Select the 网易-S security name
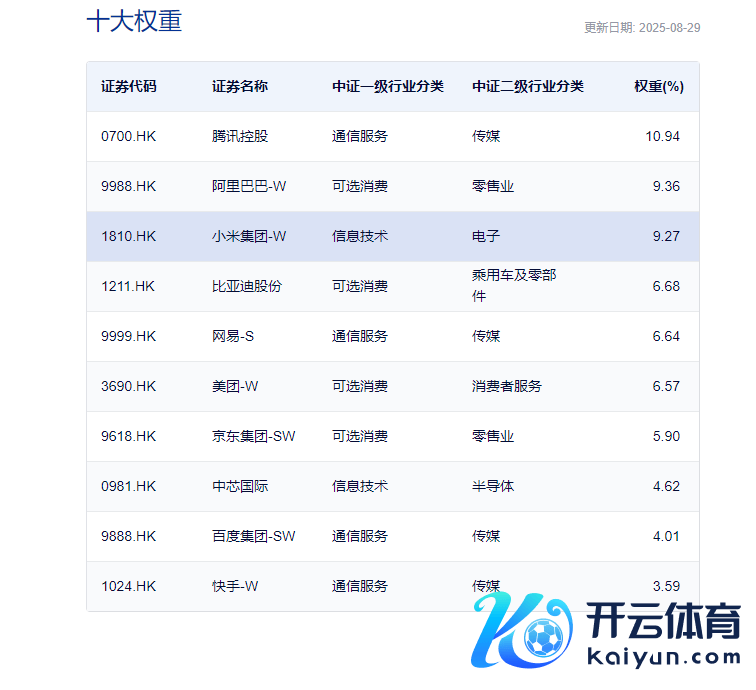Screen dimensions: 756x690 point(233,336)
